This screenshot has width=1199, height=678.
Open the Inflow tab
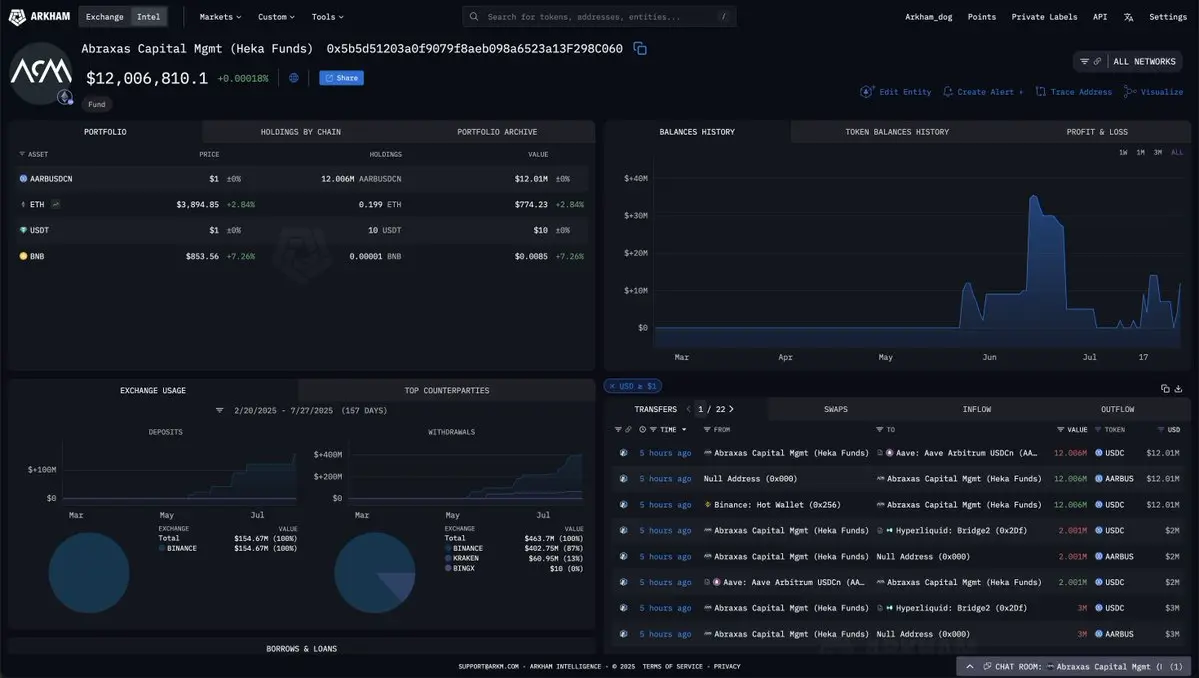(x=976, y=410)
